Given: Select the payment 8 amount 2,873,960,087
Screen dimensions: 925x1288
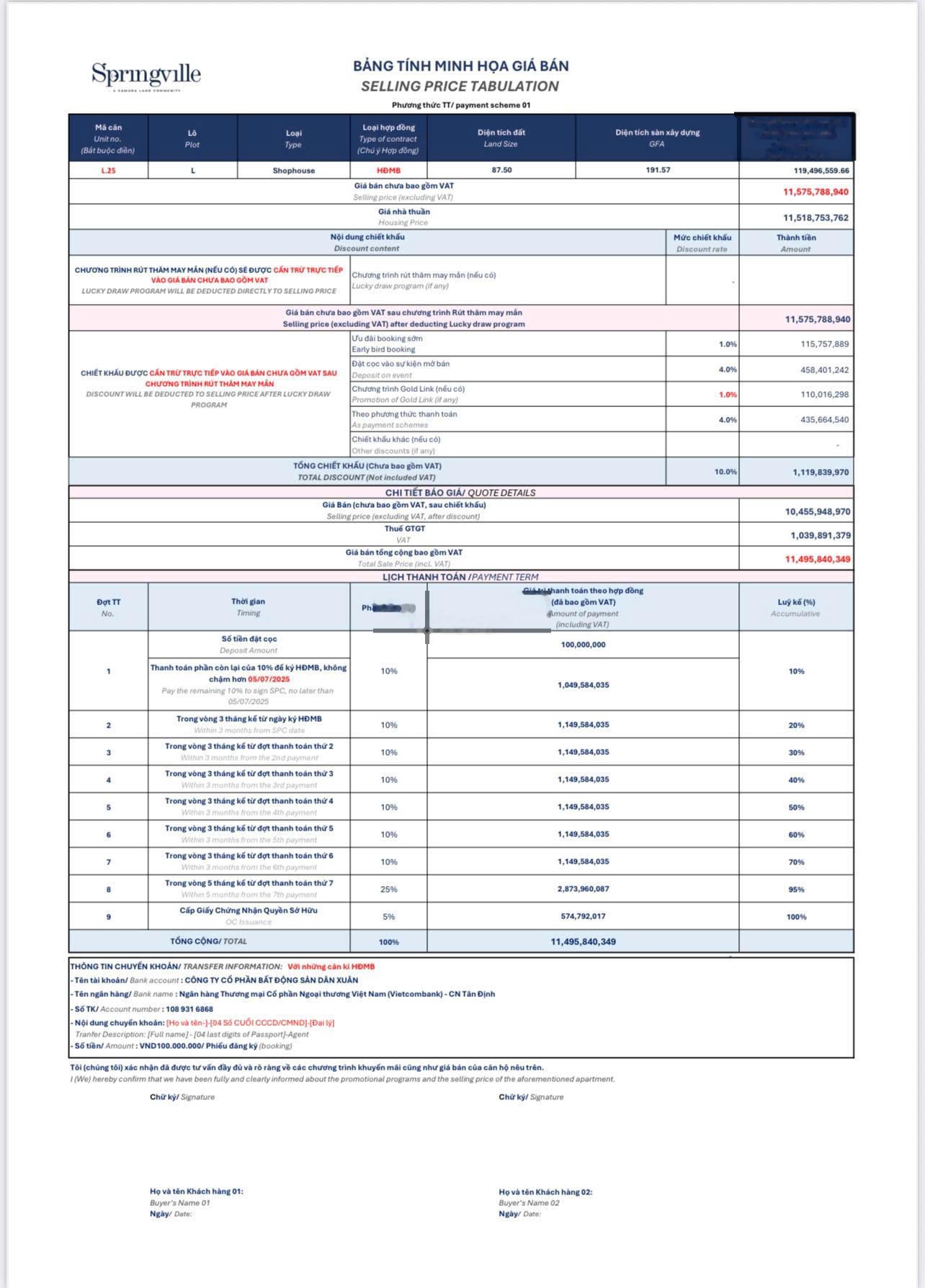Looking at the screenshot, I should (583, 889).
